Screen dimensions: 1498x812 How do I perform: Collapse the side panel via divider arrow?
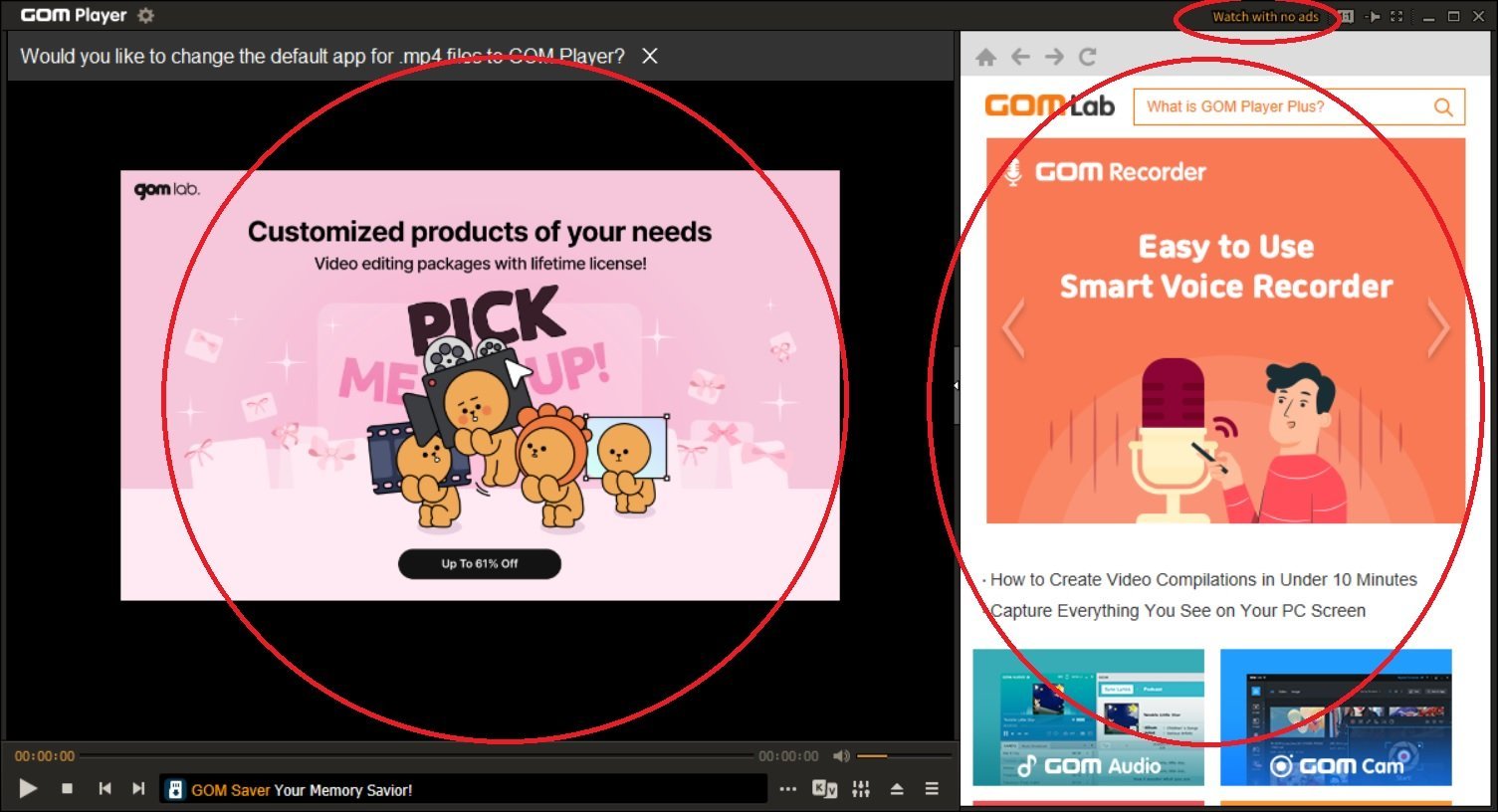[x=956, y=385]
